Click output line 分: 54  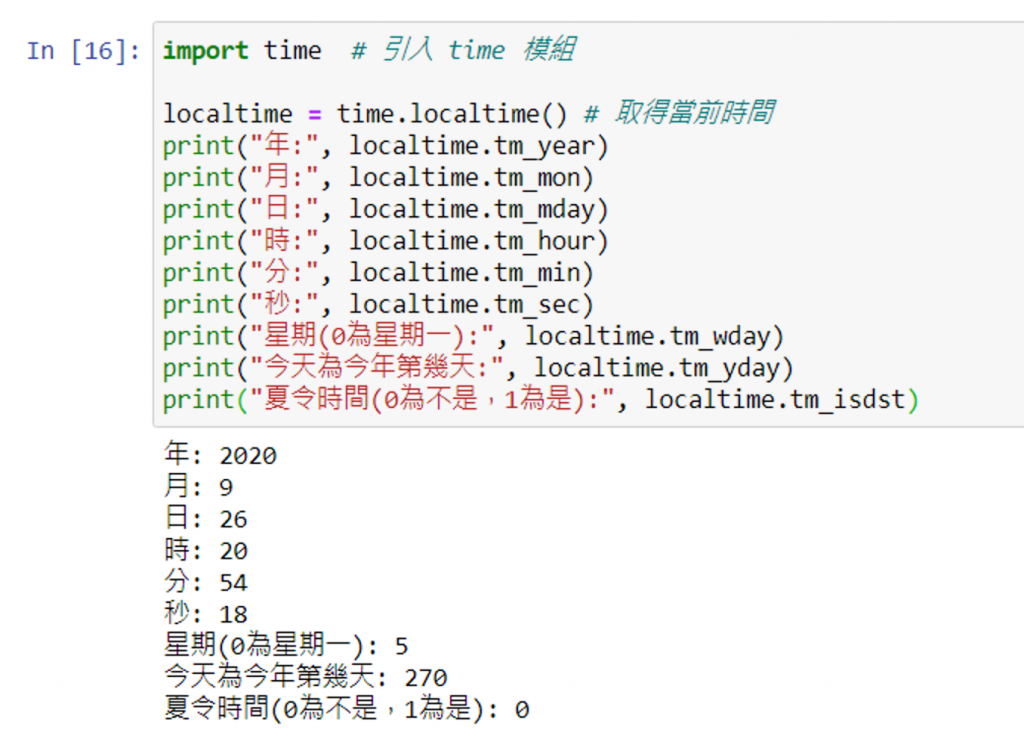point(206,582)
